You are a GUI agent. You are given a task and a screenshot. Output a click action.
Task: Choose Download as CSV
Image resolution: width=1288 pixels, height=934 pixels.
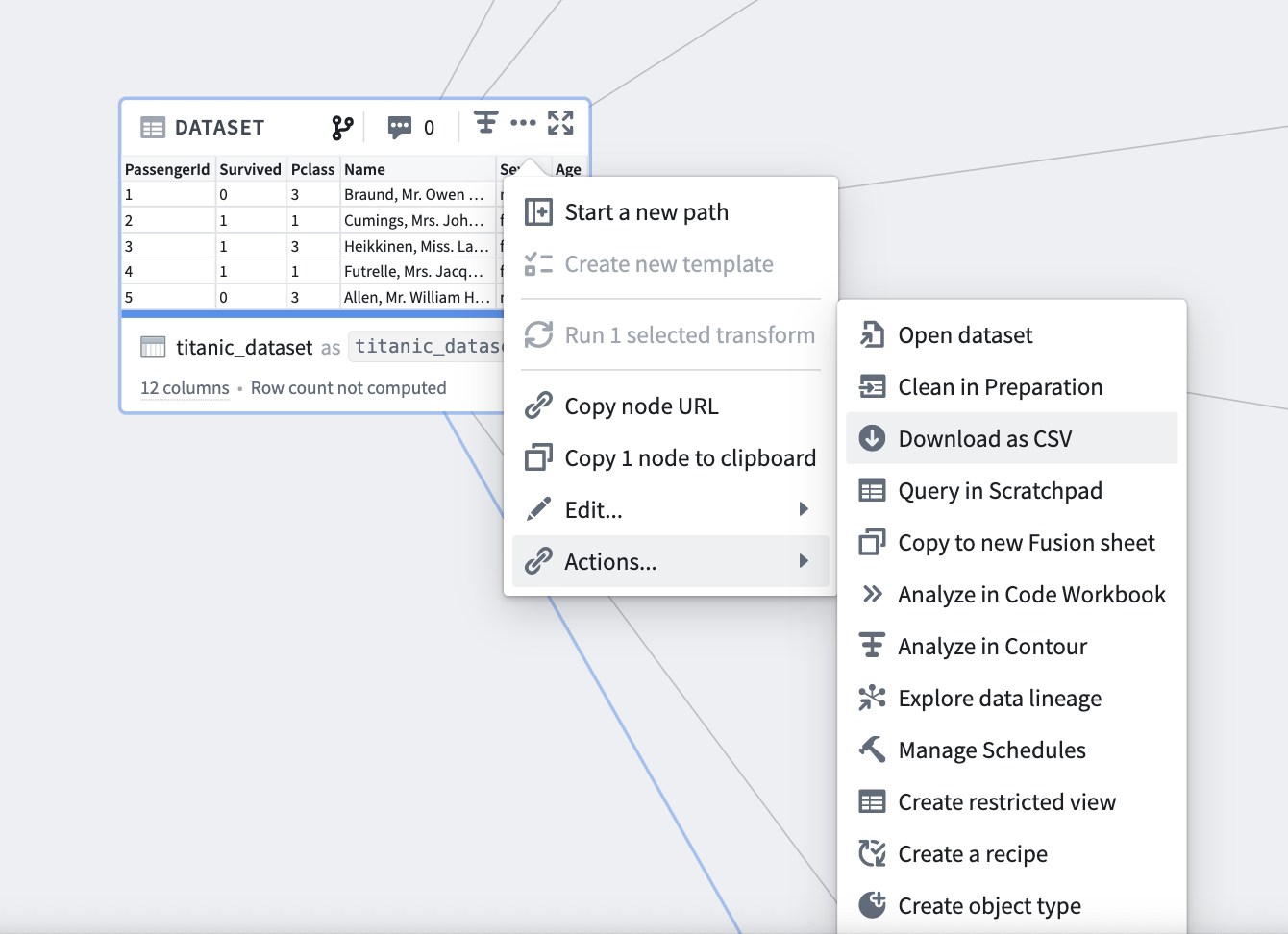pos(1012,438)
